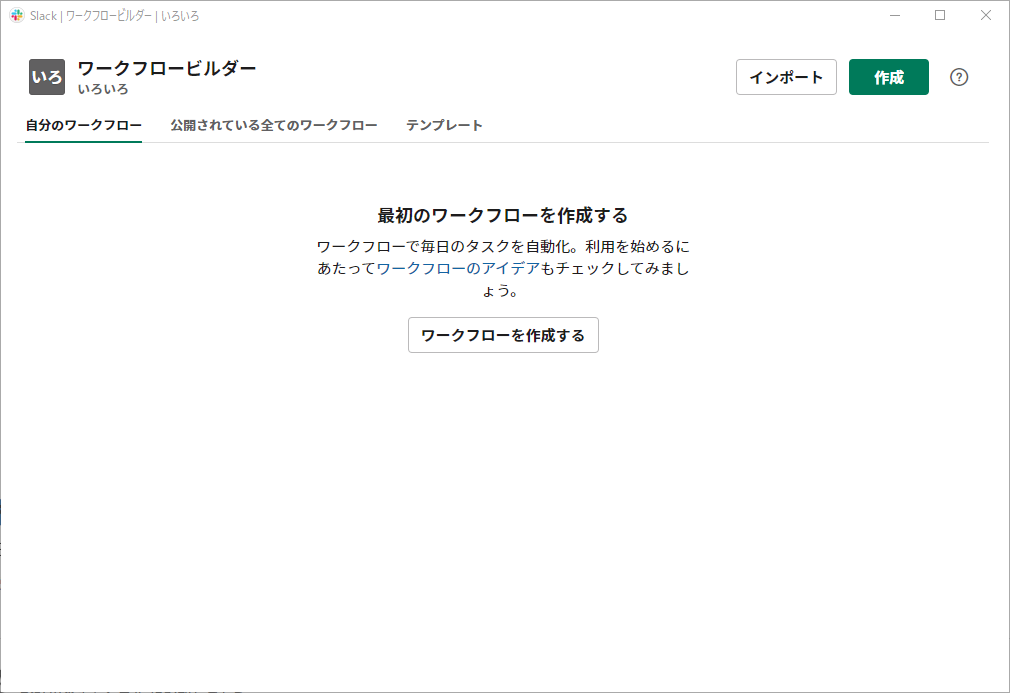The height and width of the screenshot is (693, 1010).
Task: Click the taskbar at the screen bottom
Action: tap(505, 688)
